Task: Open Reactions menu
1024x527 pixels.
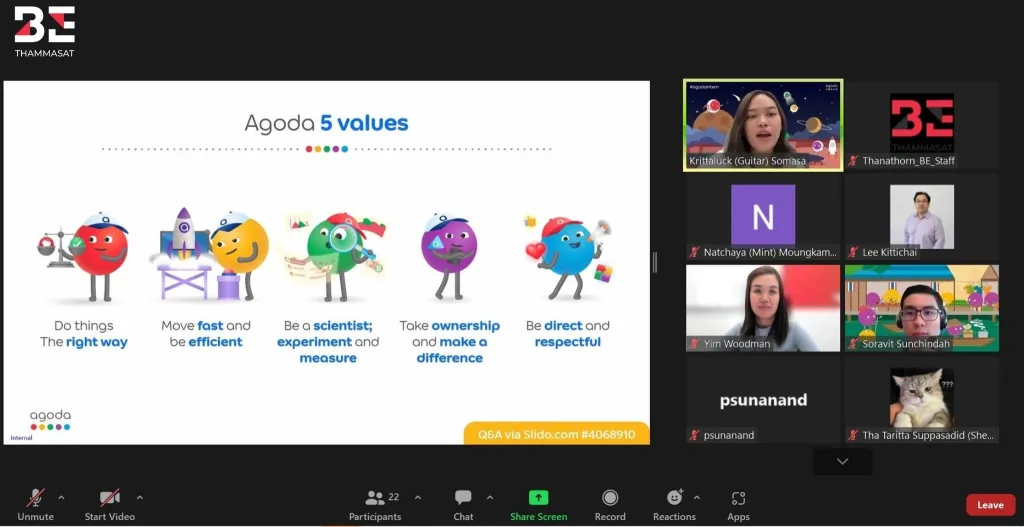Action: (x=674, y=505)
